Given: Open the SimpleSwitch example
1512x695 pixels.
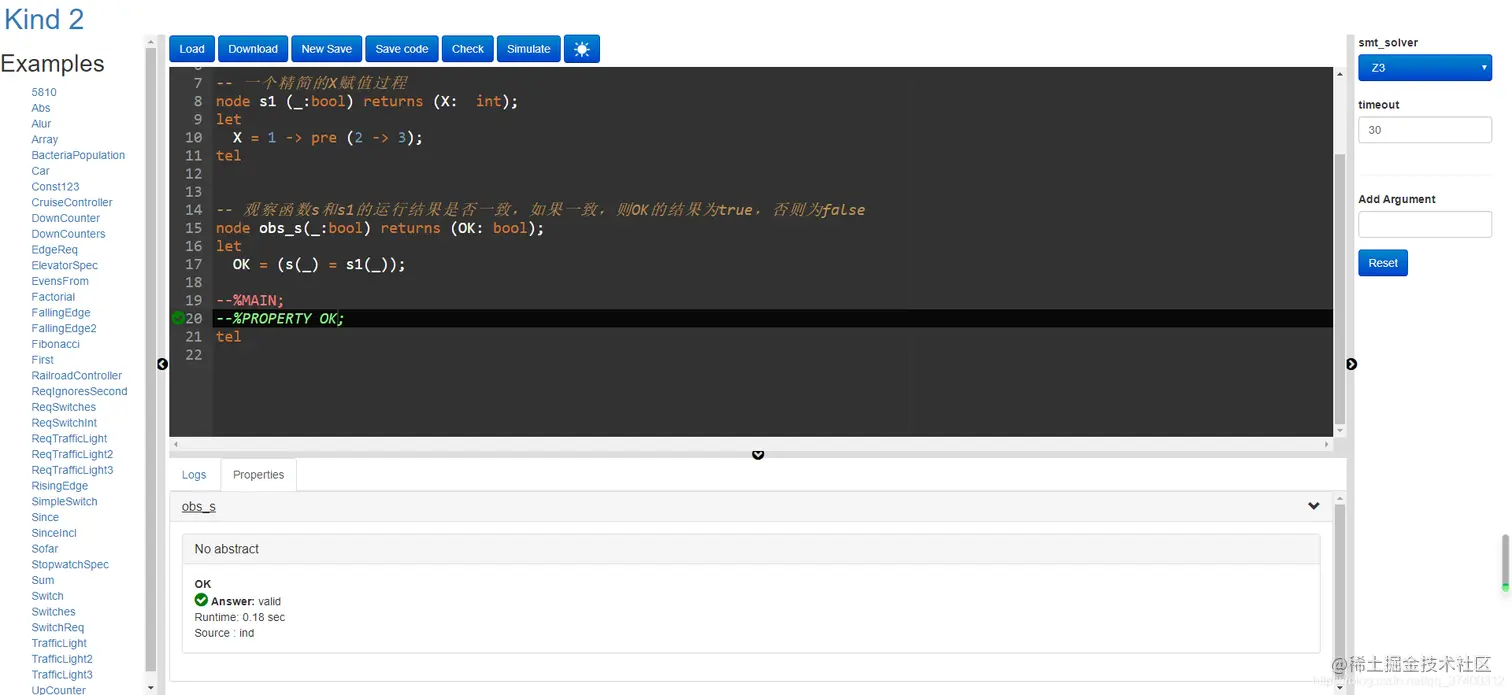Looking at the screenshot, I should [64, 502].
